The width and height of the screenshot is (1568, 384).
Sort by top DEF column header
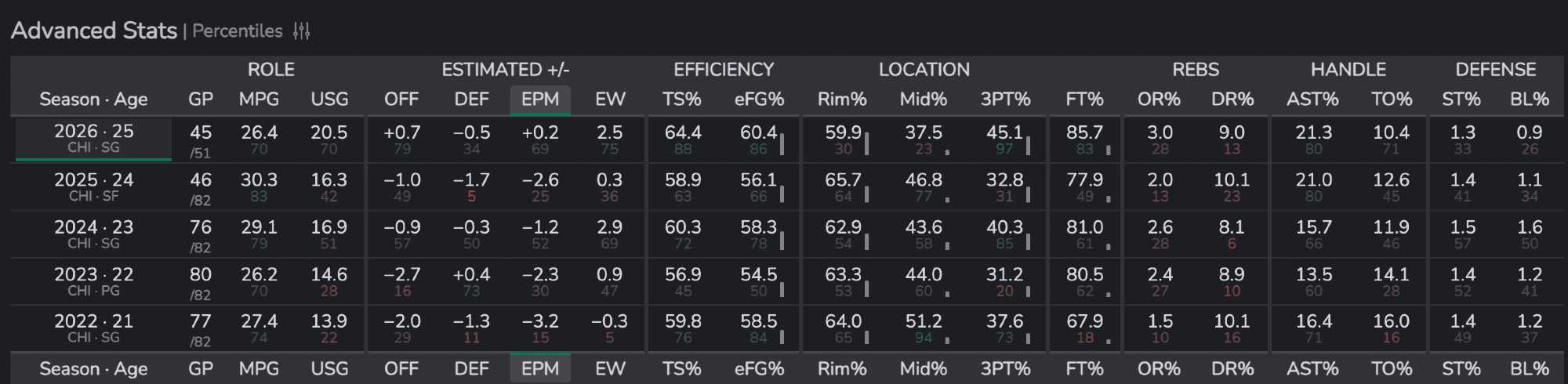coord(471,100)
